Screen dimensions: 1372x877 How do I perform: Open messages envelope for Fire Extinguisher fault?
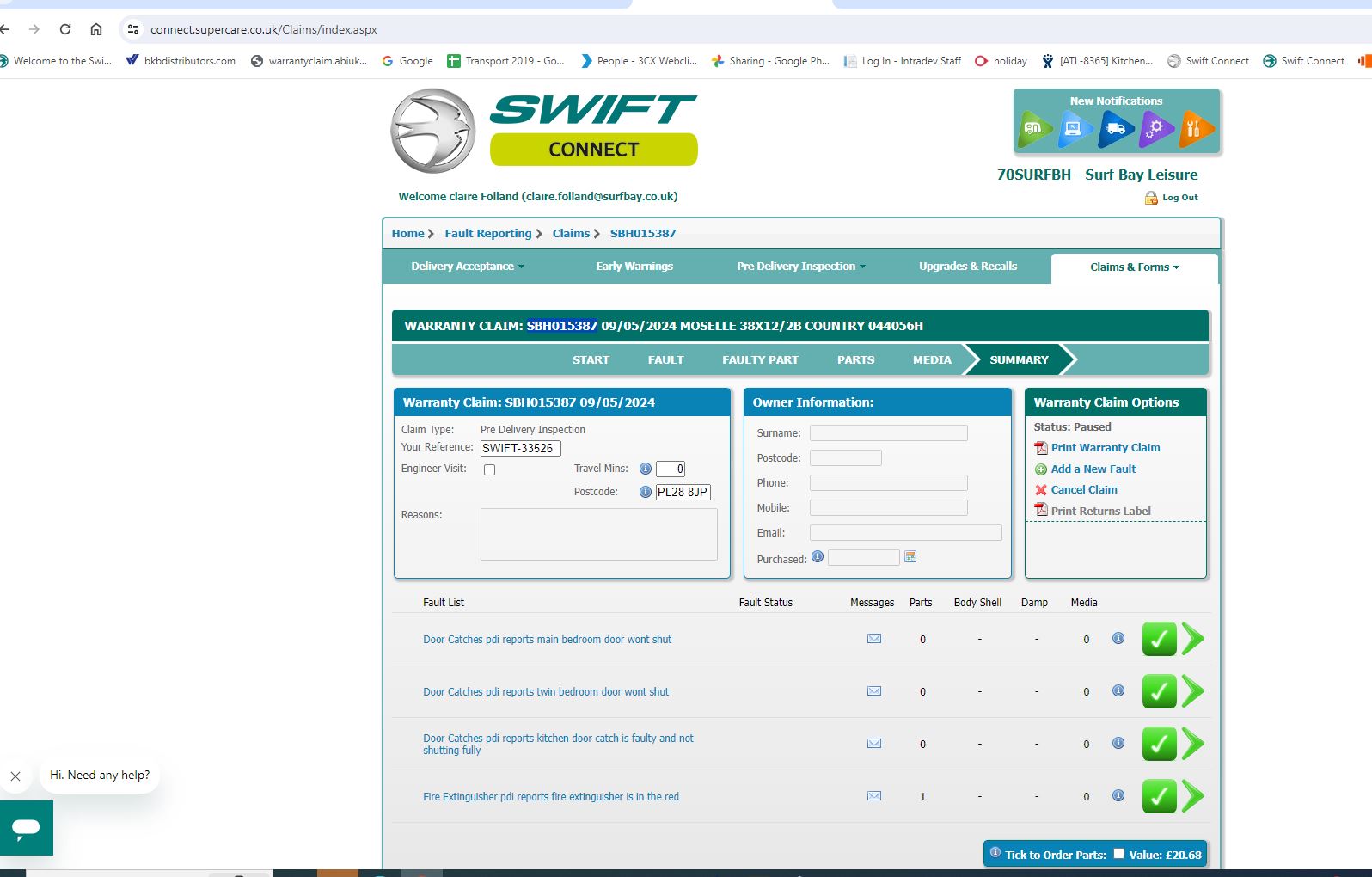click(873, 796)
